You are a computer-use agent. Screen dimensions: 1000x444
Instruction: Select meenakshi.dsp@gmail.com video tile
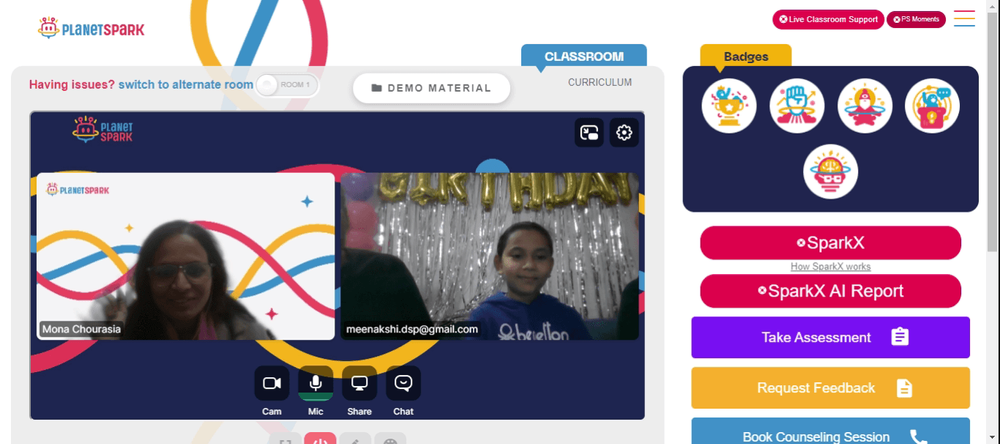coord(490,256)
